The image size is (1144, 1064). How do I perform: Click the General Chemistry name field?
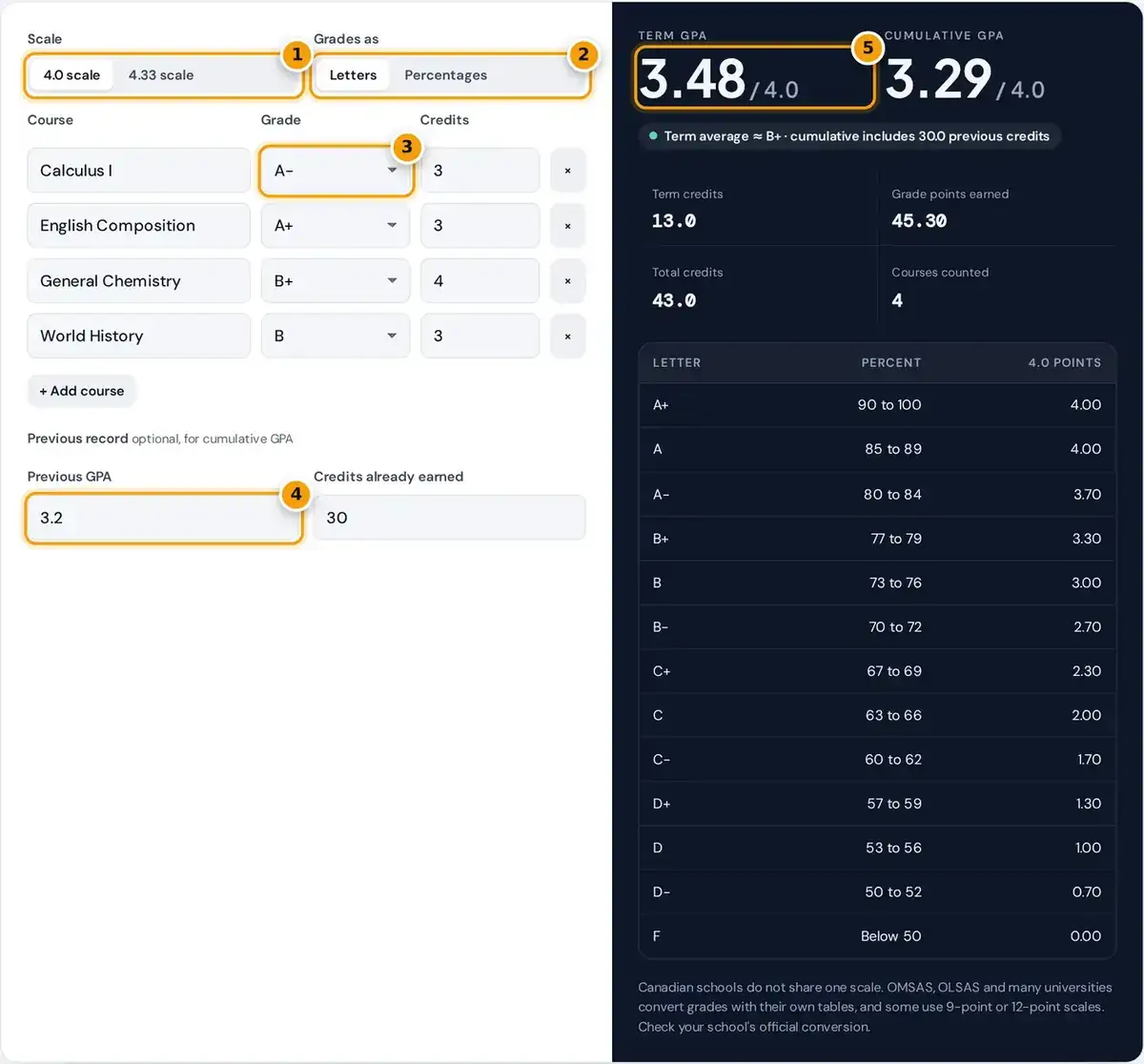click(139, 281)
